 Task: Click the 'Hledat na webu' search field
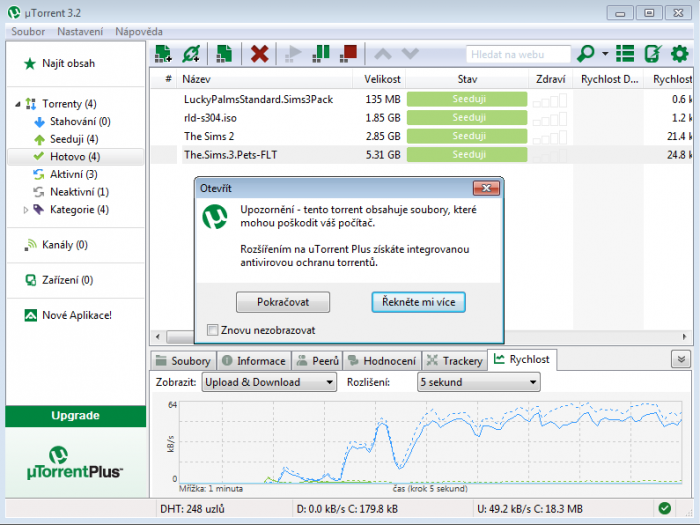pos(517,54)
